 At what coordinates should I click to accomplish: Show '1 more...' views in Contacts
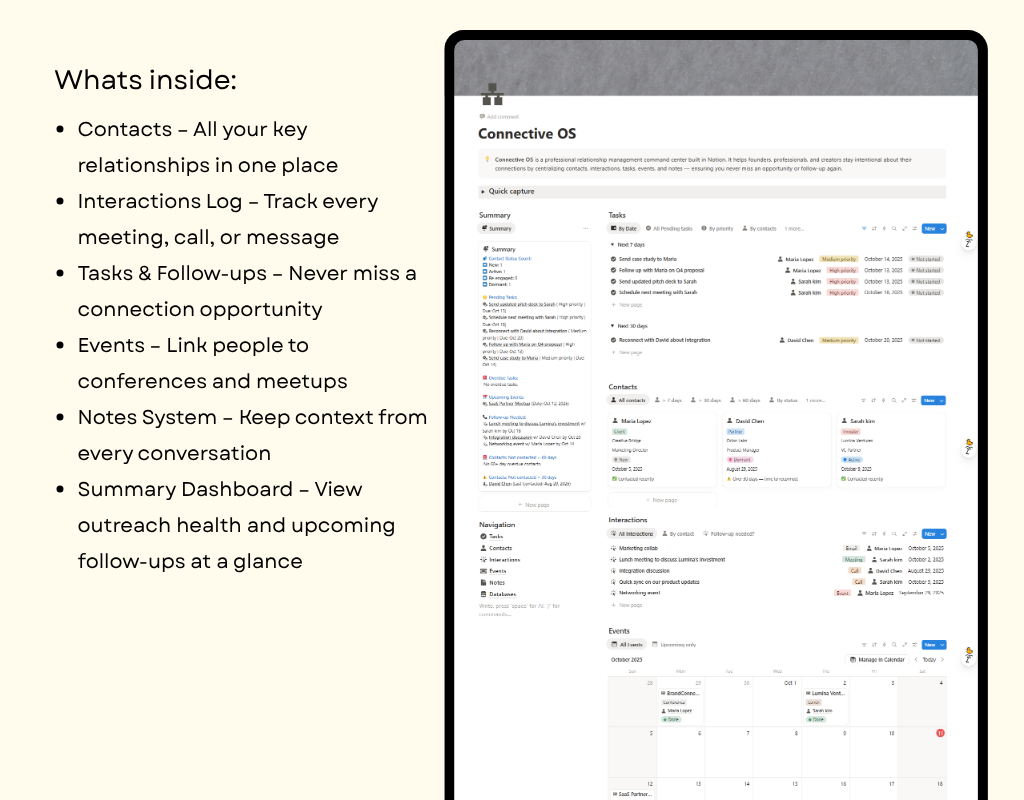(x=815, y=400)
